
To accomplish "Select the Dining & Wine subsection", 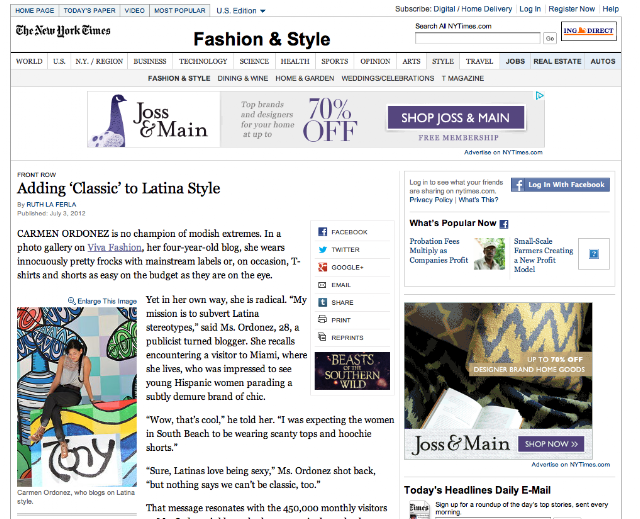I will pos(243,78).
